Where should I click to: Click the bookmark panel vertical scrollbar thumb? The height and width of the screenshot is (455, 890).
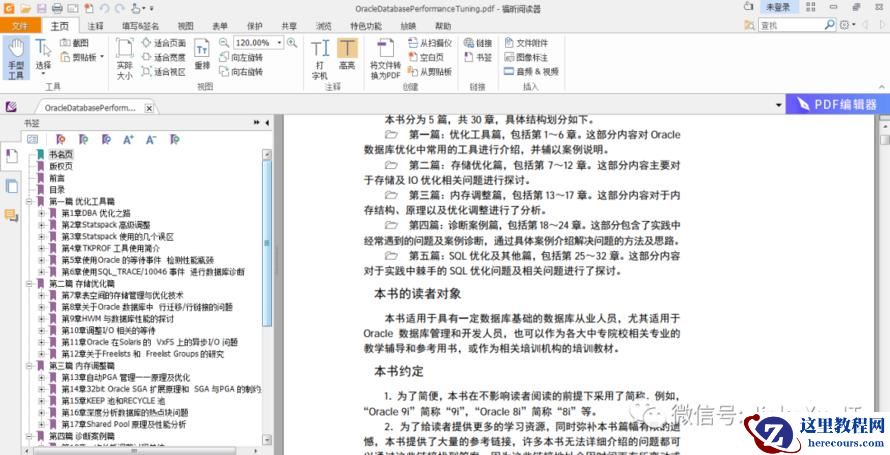(x=267, y=243)
